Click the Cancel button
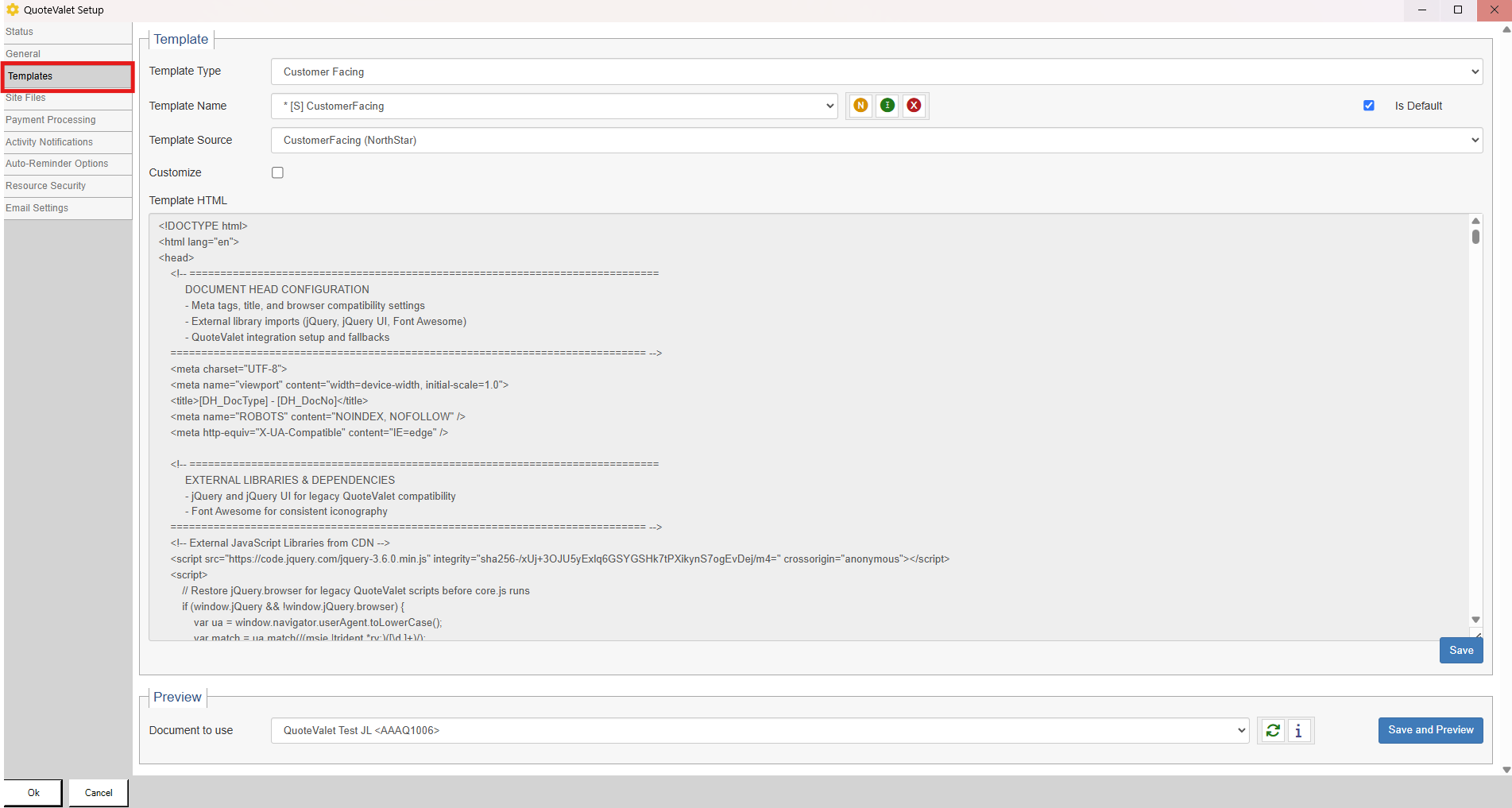1512x808 pixels. [99, 793]
